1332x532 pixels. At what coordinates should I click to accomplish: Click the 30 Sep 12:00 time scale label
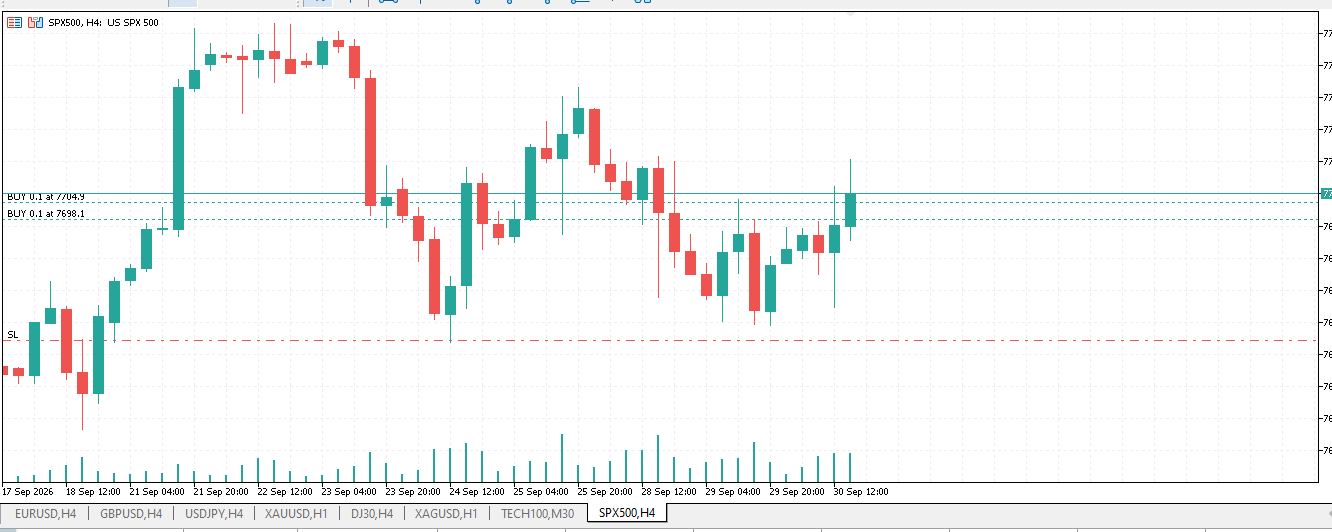tap(860, 491)
